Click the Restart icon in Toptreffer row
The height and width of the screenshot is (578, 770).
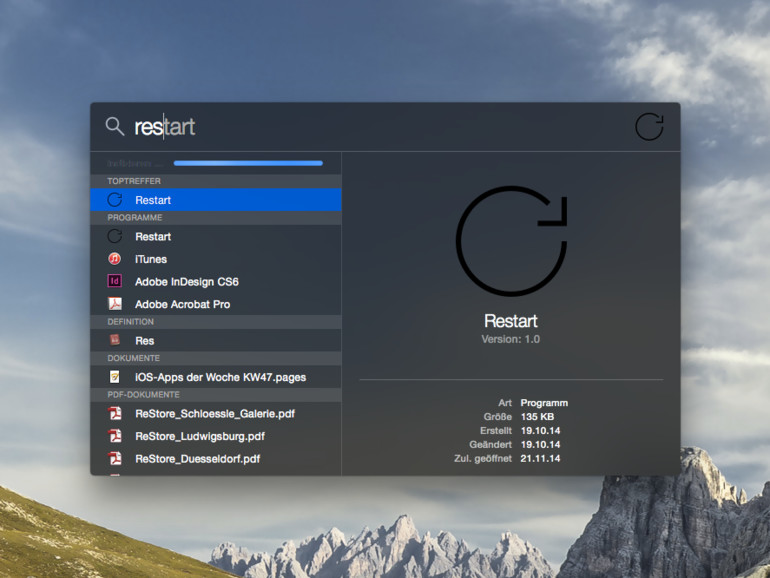pyautogui.click(x=115, y=200)
